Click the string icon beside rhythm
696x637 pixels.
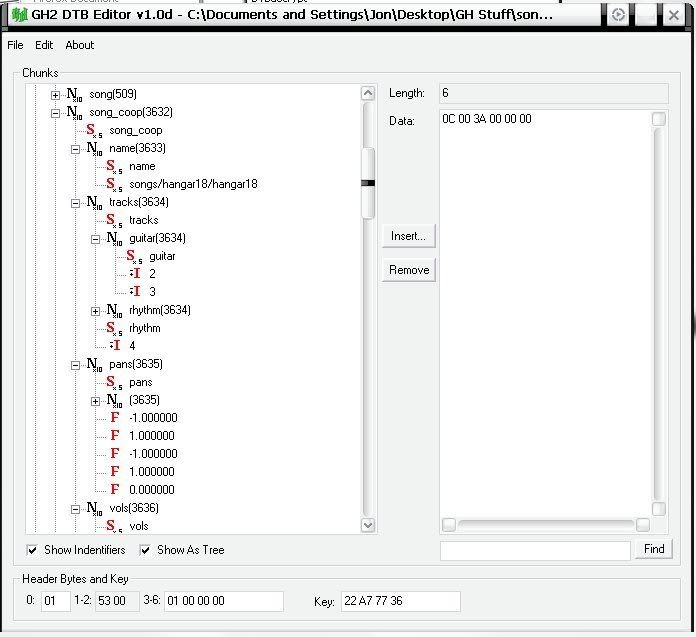coord(114,328)
